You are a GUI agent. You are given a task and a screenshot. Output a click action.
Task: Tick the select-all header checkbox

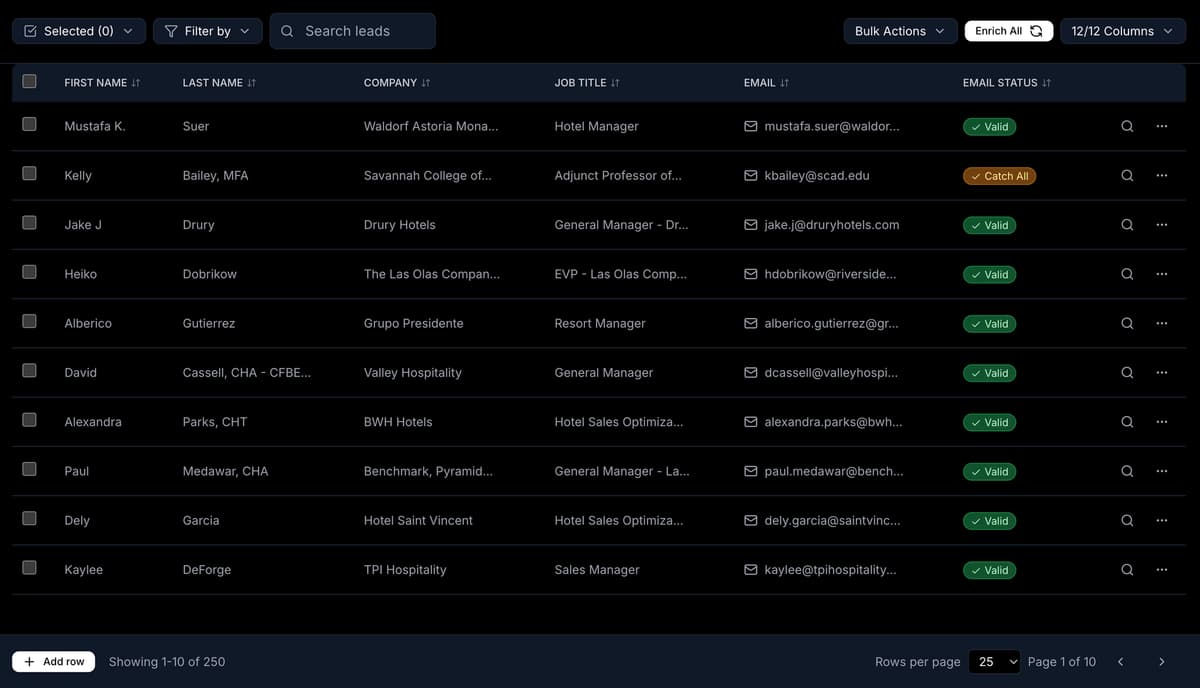pyautogui.click(x=29, y=82)
